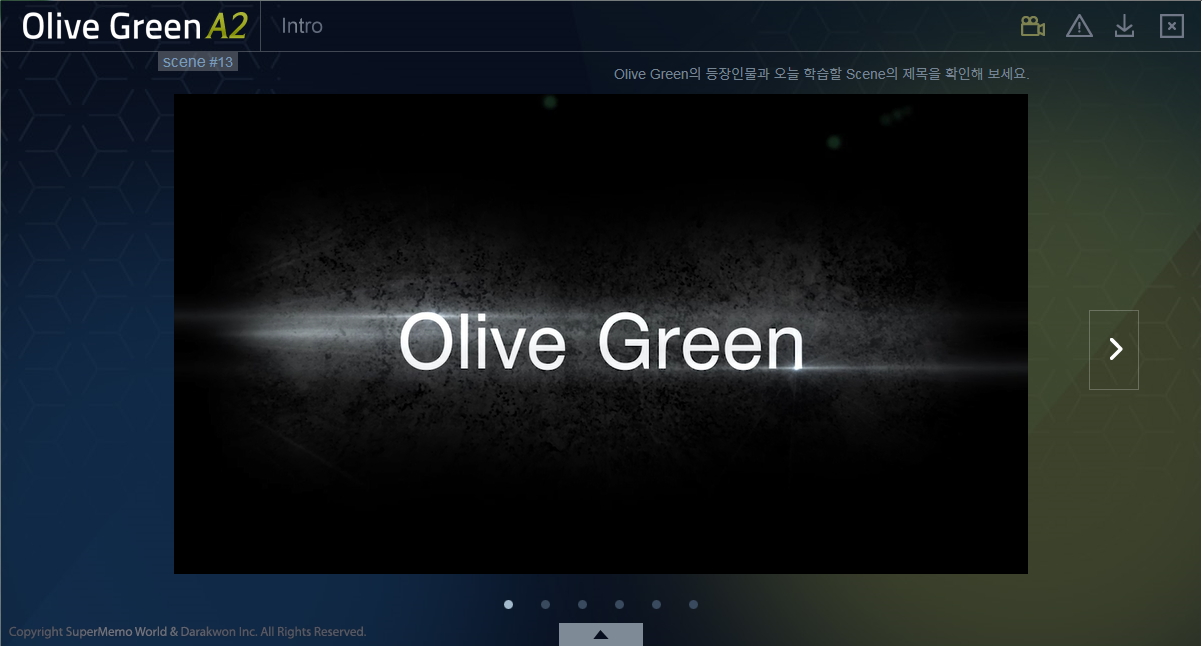The width and height of the screenshot is (1202, 646).
Task: Select the fourth pagination dot
Action: 619,604
